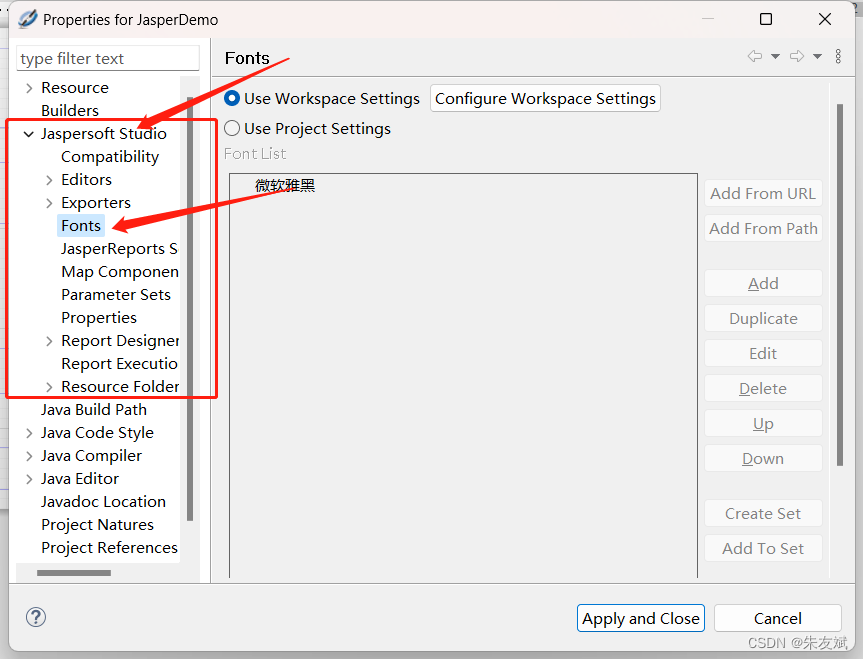This screenshot has height=659, width=863.
Task: Open back history dropdown arrow
Action: pos(775,56)
